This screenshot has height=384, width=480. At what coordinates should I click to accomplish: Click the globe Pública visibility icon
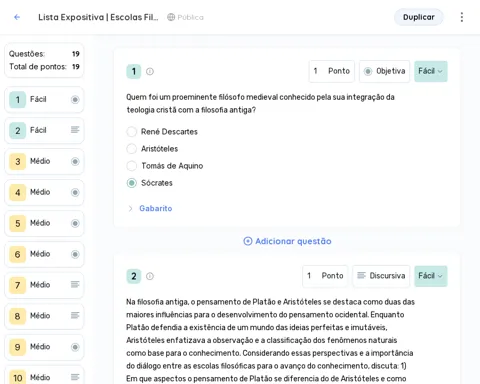pos(171,17)
